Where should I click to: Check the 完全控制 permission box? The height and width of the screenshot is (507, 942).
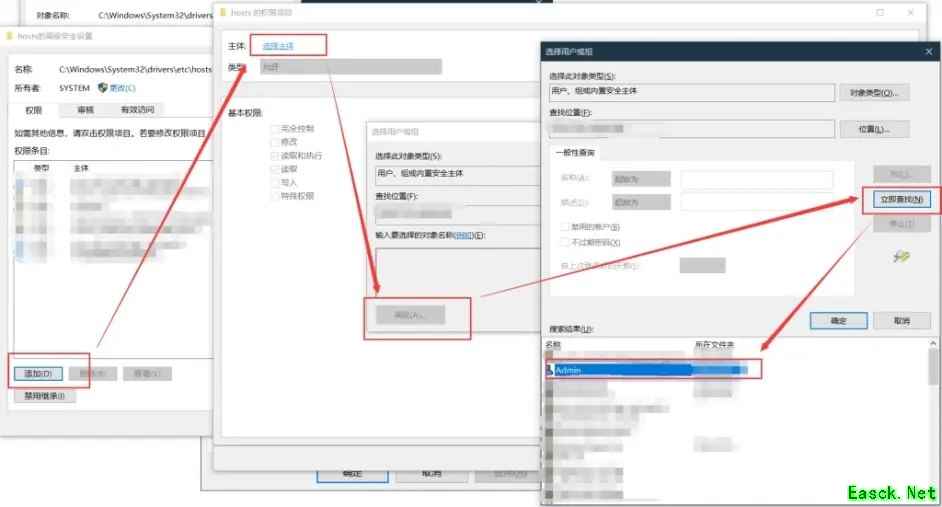[x=275, y=129]
